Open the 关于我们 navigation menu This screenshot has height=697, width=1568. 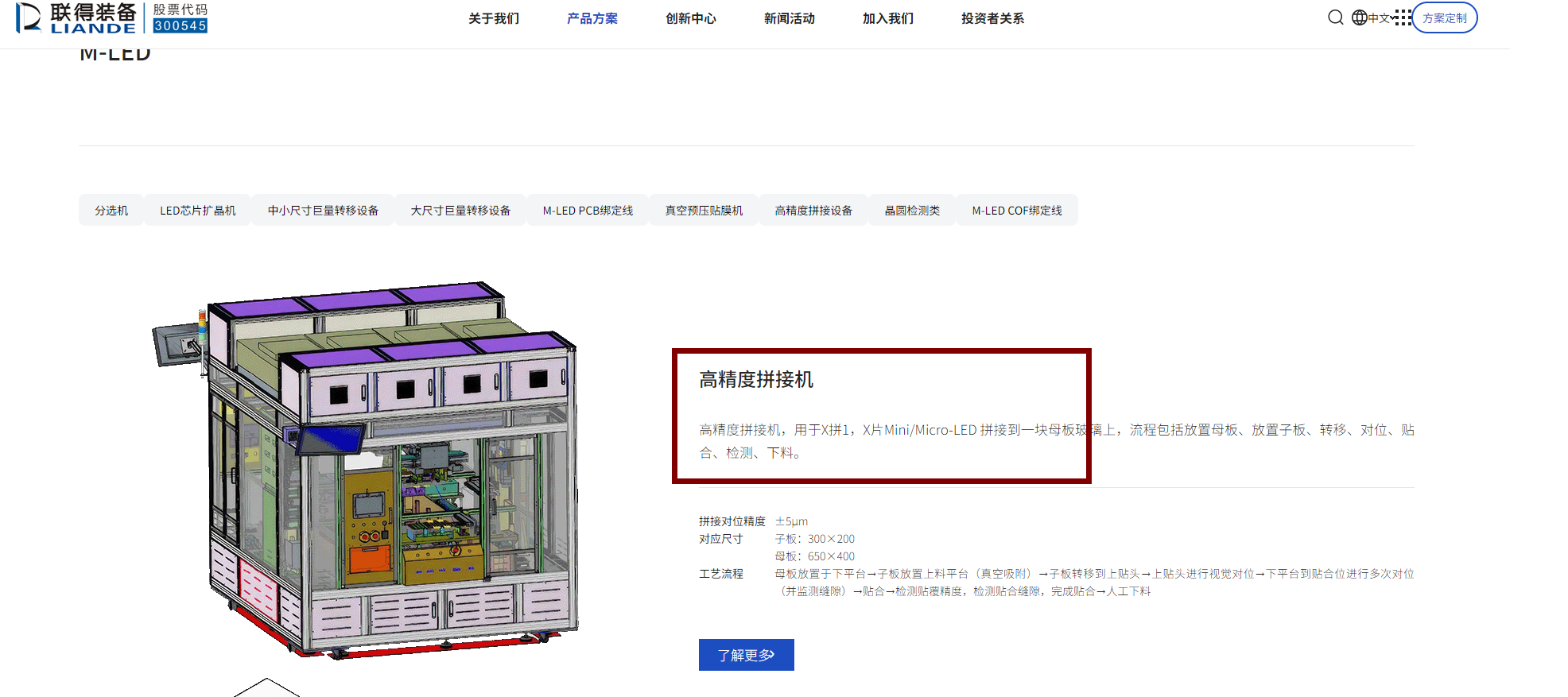(493, 18)
